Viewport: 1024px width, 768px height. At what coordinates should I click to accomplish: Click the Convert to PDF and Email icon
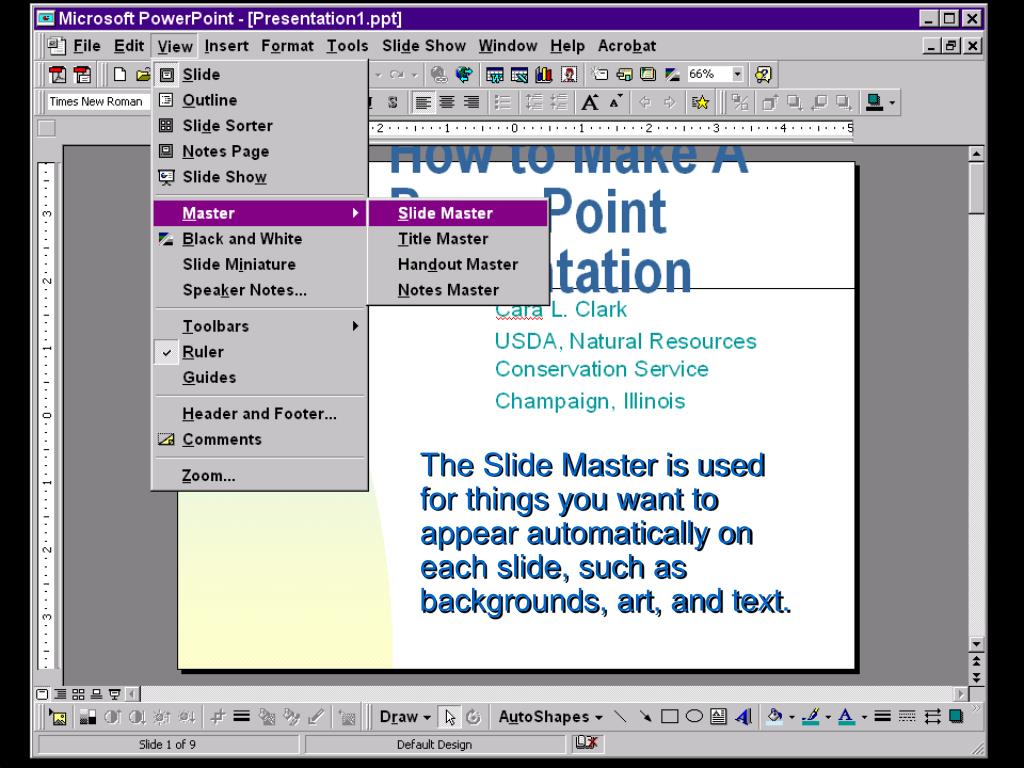pyautogui.click(x=82, y=74)
